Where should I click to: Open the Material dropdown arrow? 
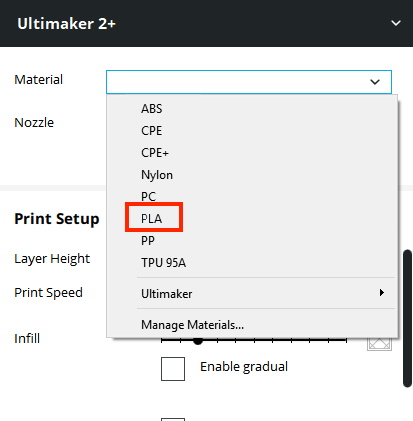(375, 82)
